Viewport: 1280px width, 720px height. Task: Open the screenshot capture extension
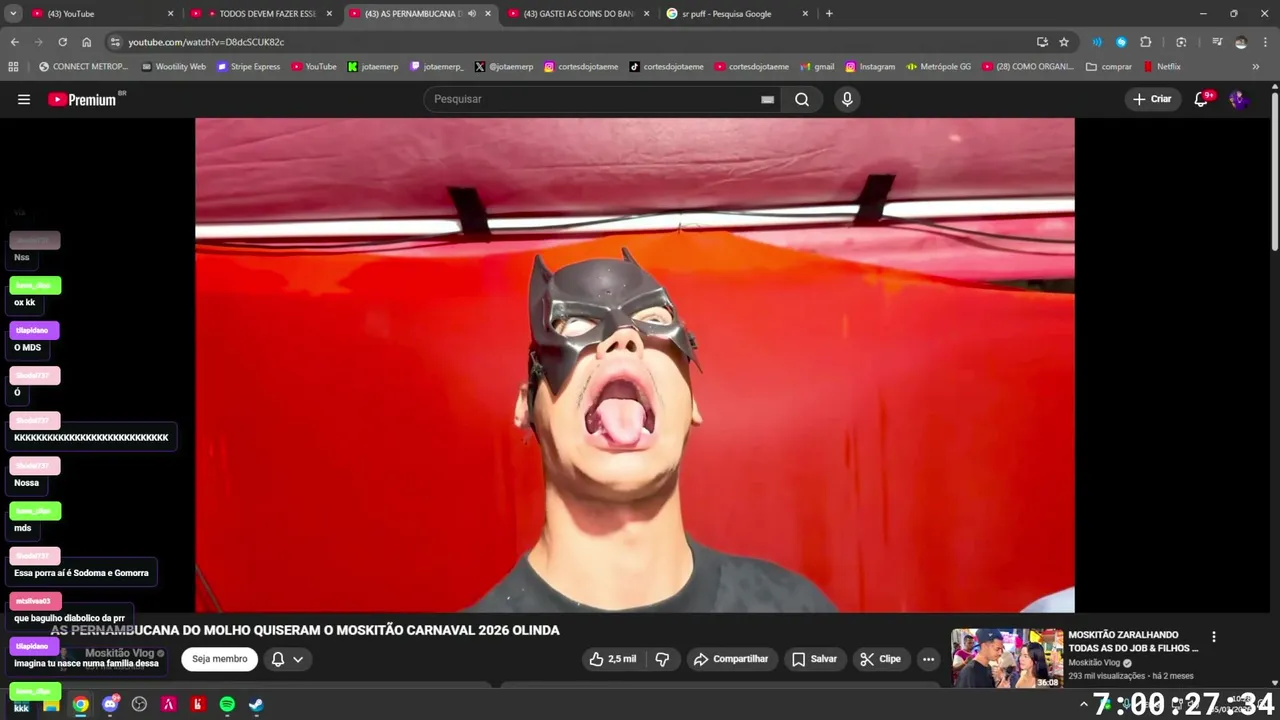pyautogui.click(x=1181, y=42)
